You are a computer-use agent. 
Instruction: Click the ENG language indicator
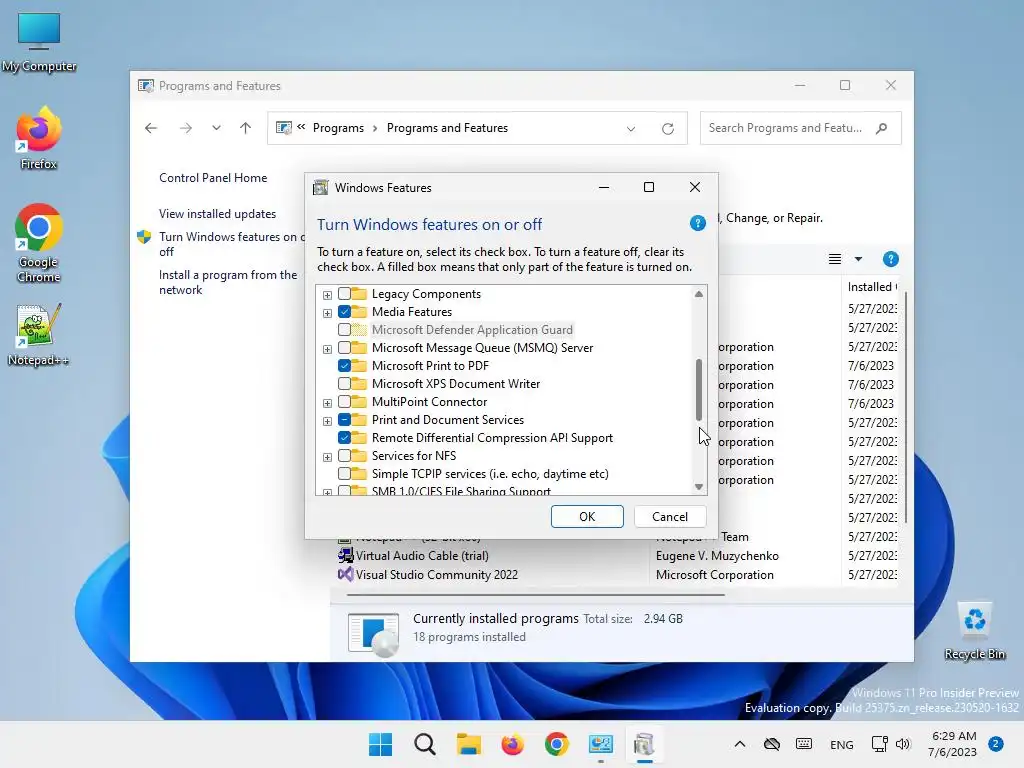[841, 744]
